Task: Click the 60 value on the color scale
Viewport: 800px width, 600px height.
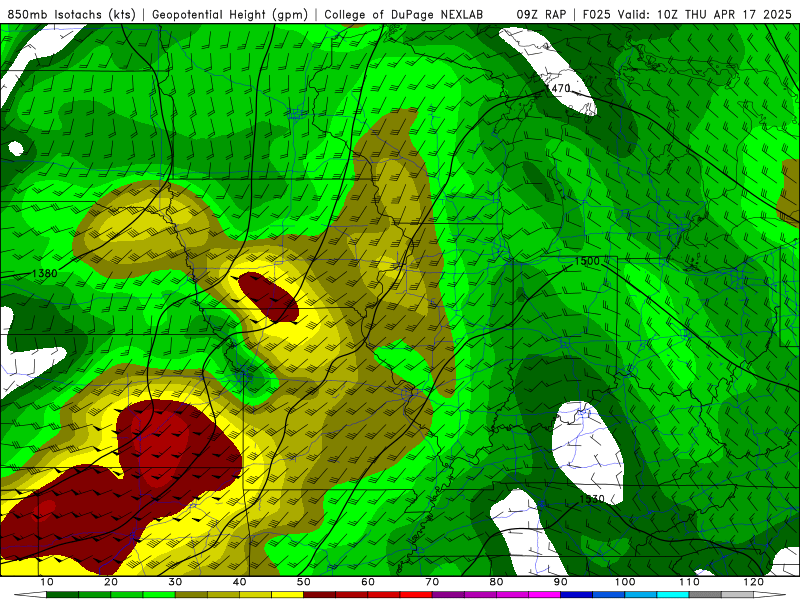Action: coord(368,582)
